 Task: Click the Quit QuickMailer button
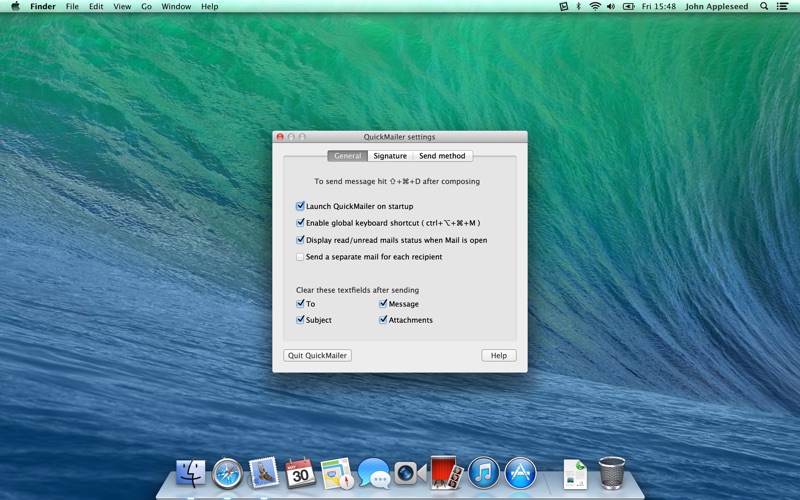(x=317, y=355)
